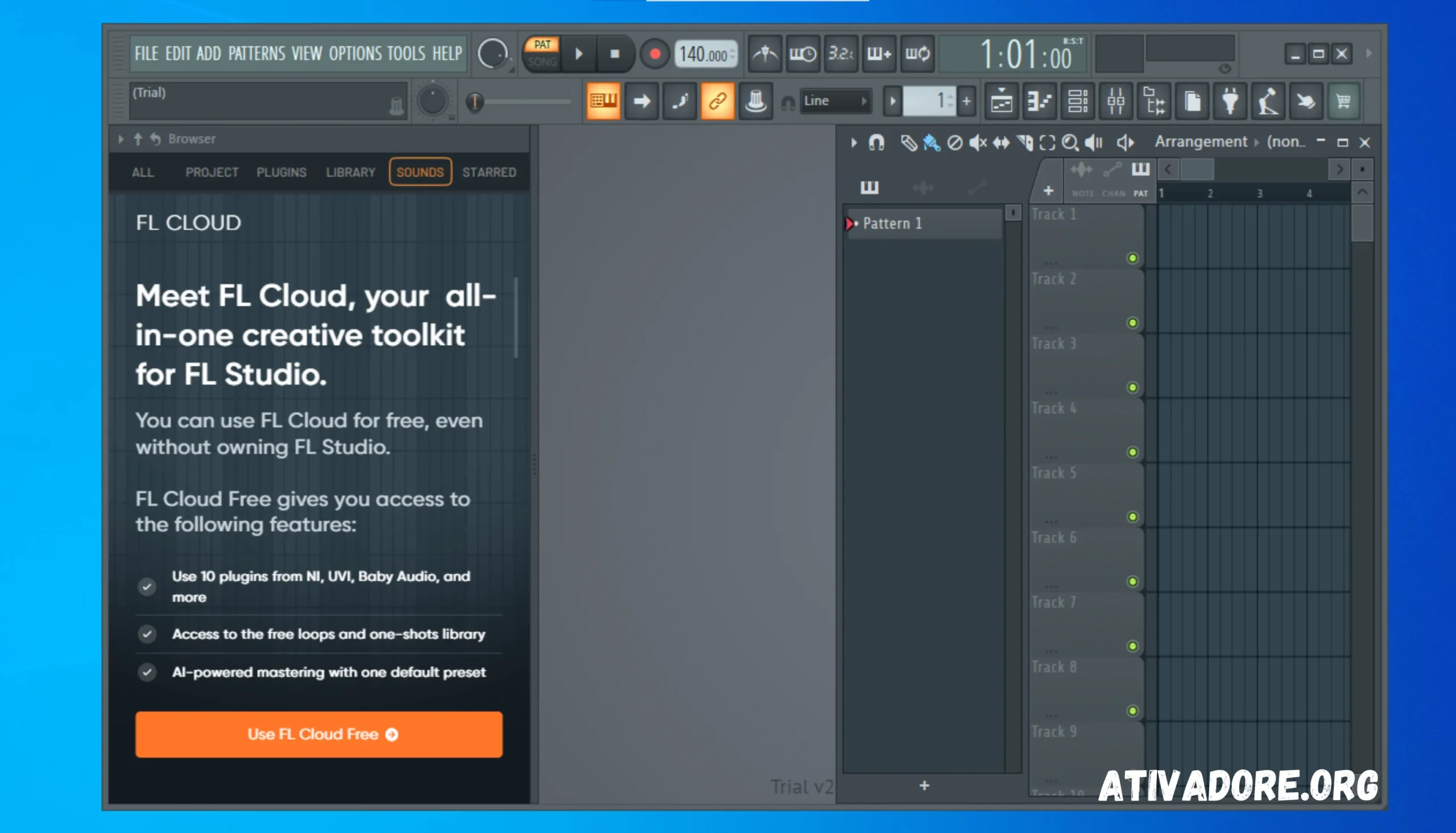
Task: Toggle typing keyboard to piano icon
Action: pos(603,101)
